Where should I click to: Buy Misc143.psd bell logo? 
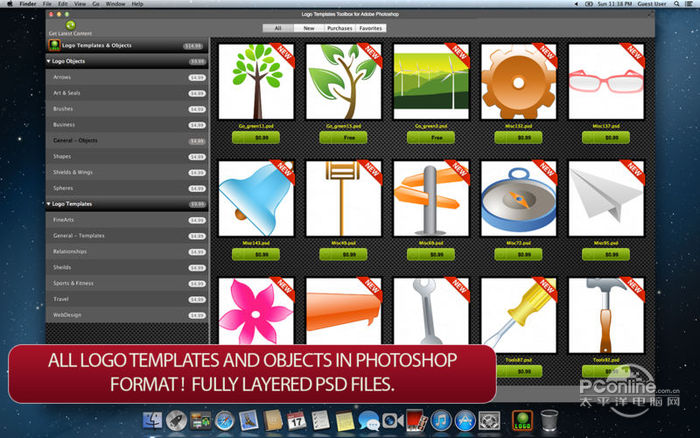pos(256,254)
